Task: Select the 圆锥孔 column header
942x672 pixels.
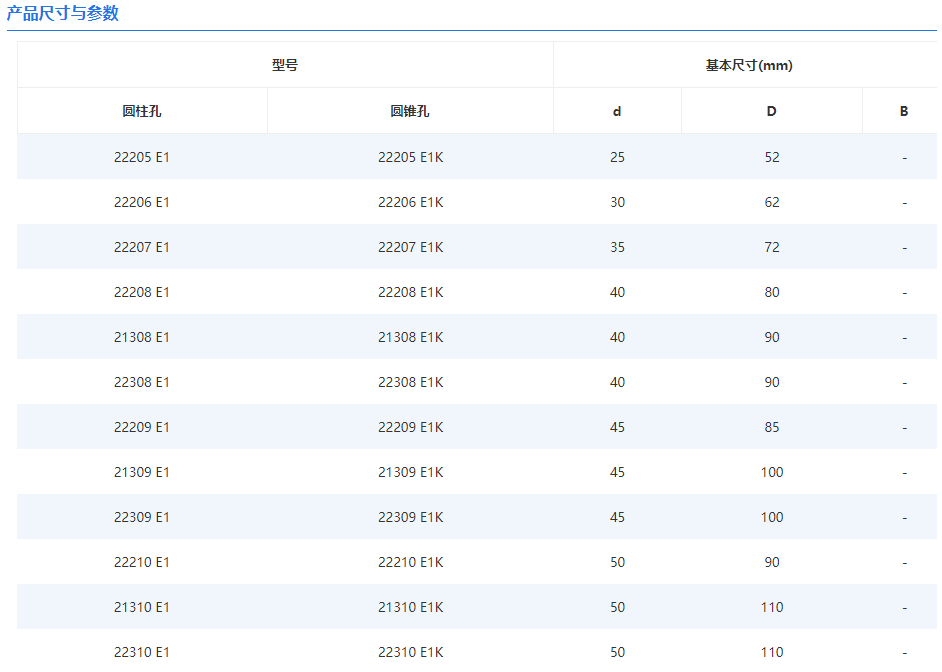Action: click(410, 111)
